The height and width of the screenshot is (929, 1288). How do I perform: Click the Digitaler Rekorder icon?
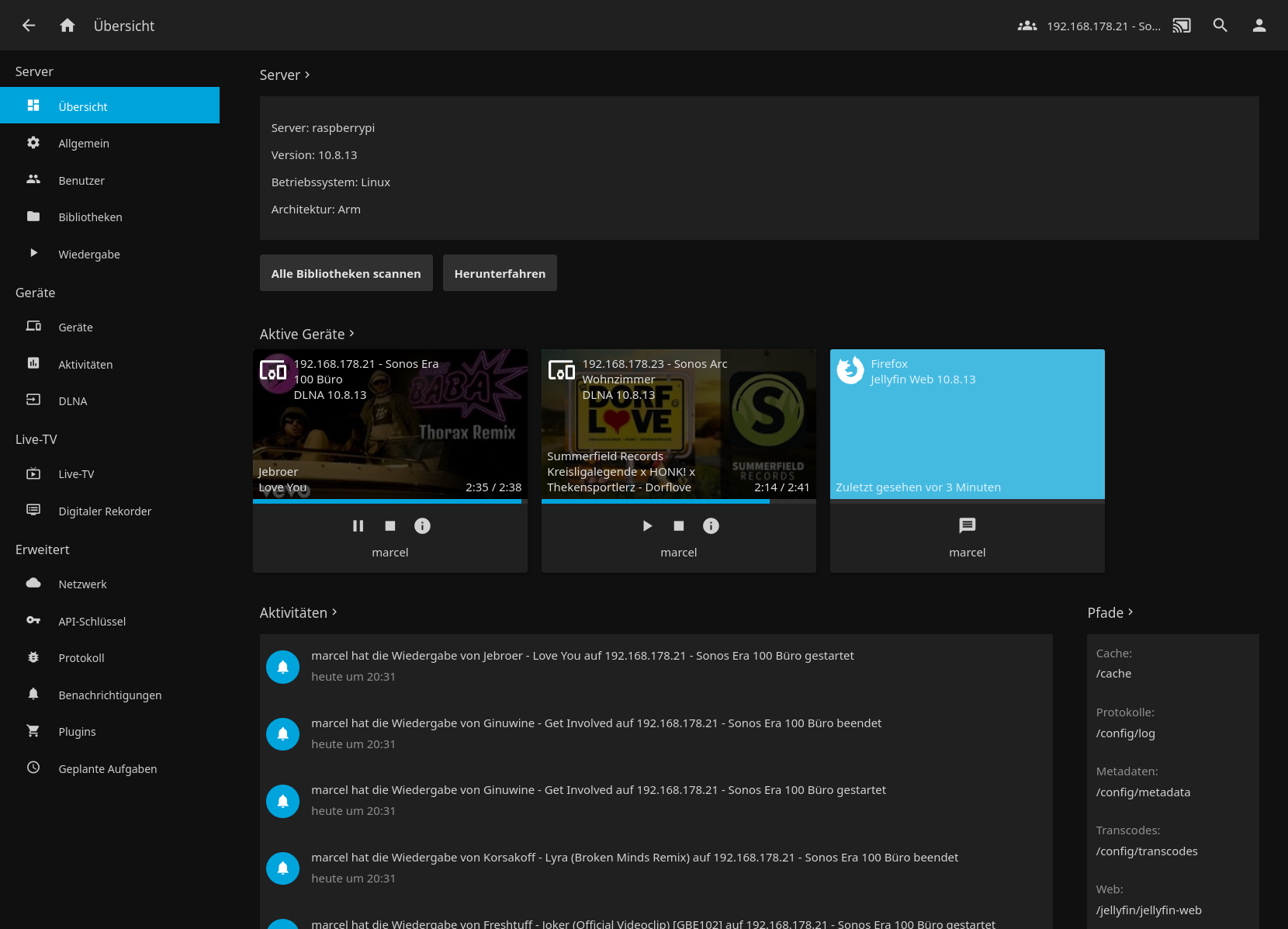tap(33, 510)
